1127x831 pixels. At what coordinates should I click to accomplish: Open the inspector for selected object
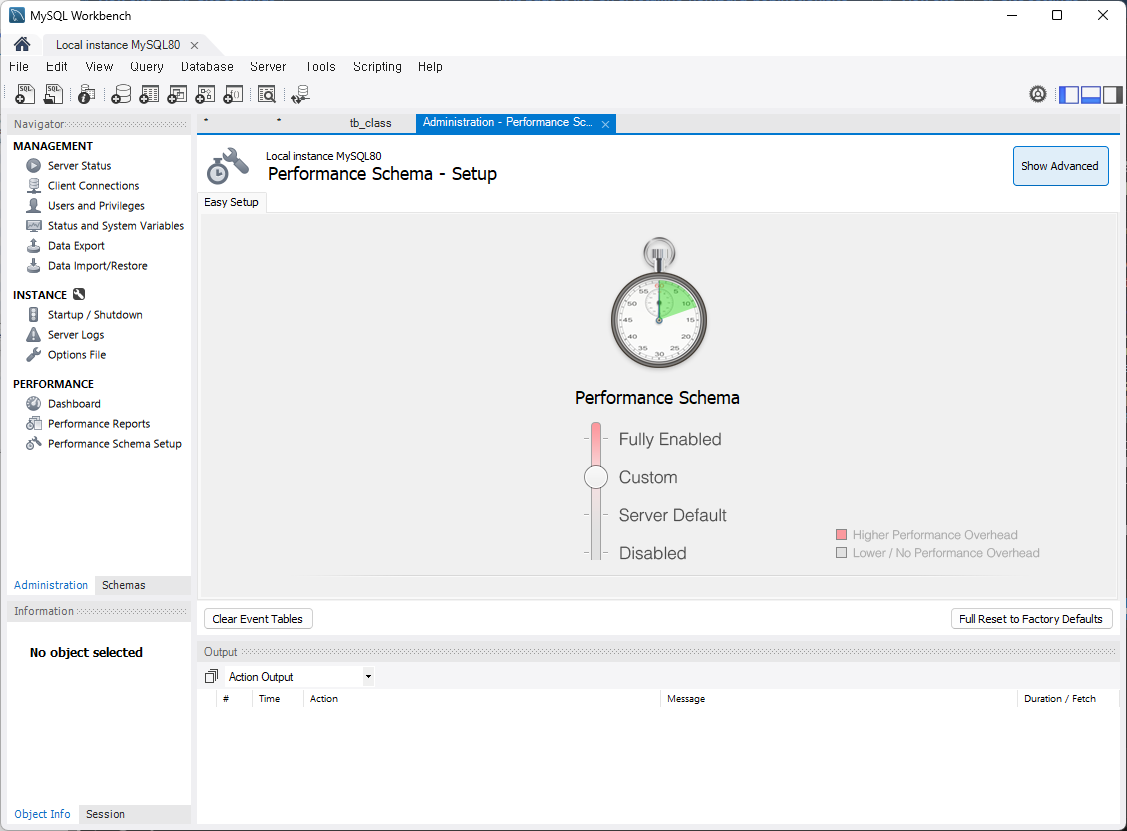pyautogui.click(x=86, y=94)
